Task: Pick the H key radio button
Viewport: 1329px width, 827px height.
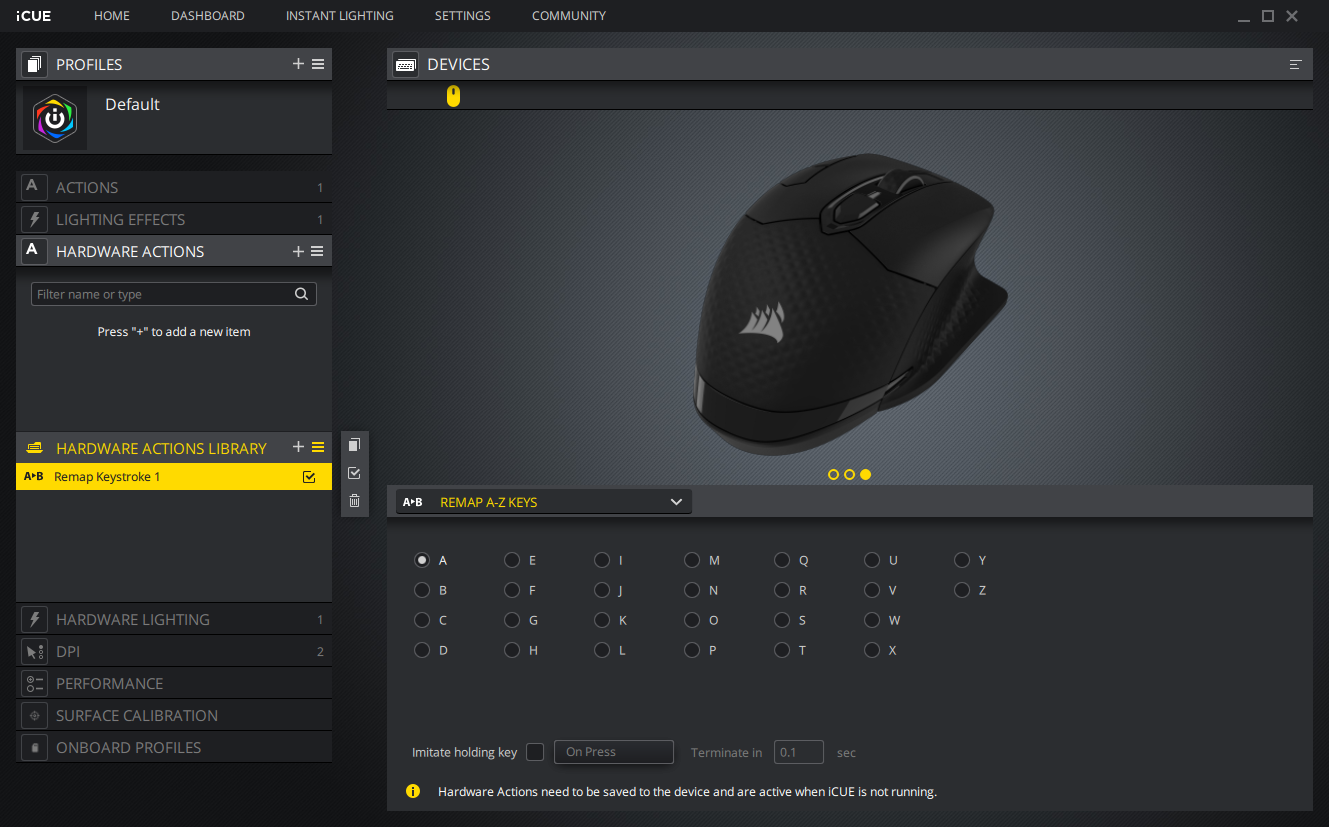Action: click(512, 651)
